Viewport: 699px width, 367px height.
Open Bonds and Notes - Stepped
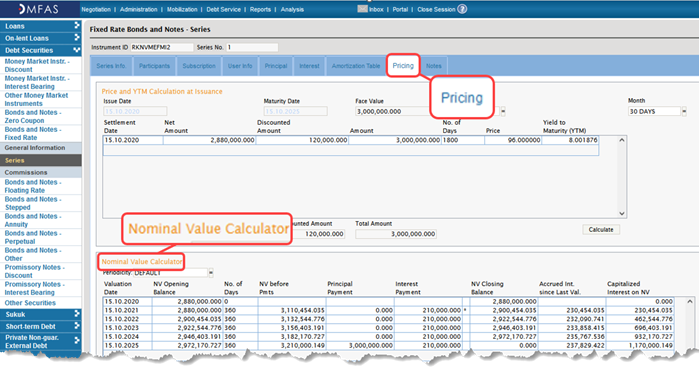click(x=33, y=203)
